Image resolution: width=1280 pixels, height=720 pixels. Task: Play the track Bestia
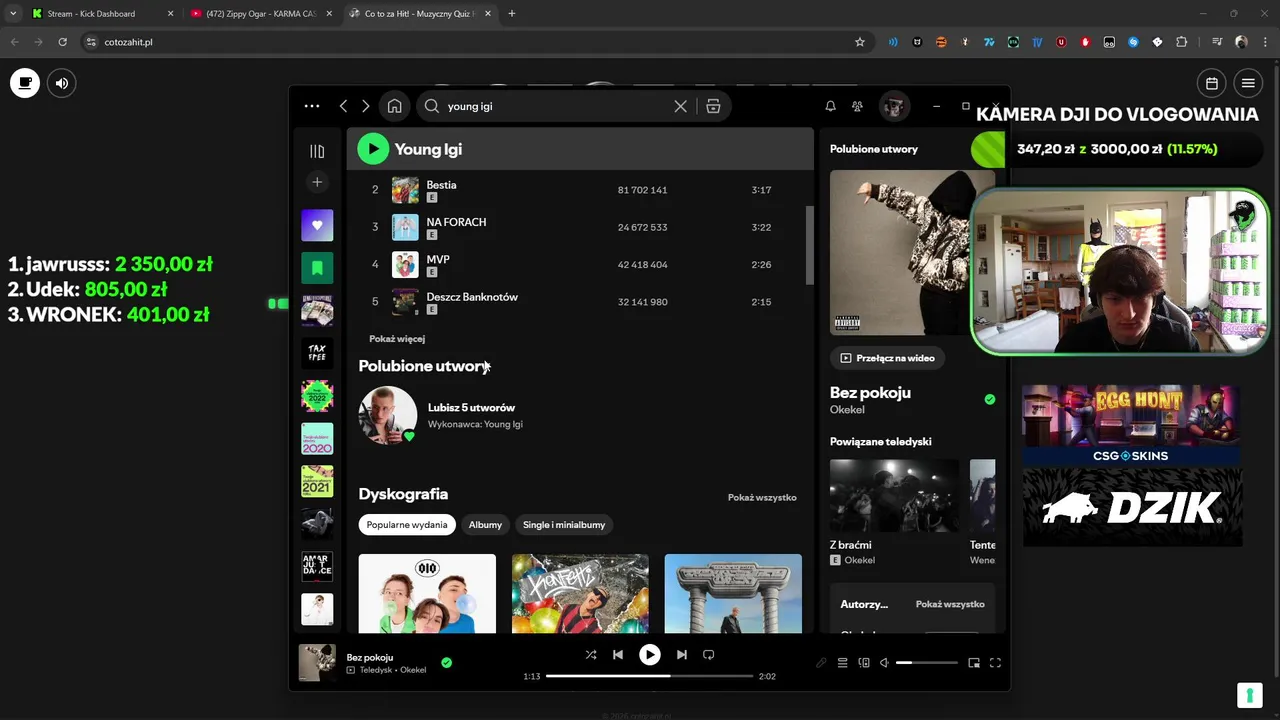point(580,190)
